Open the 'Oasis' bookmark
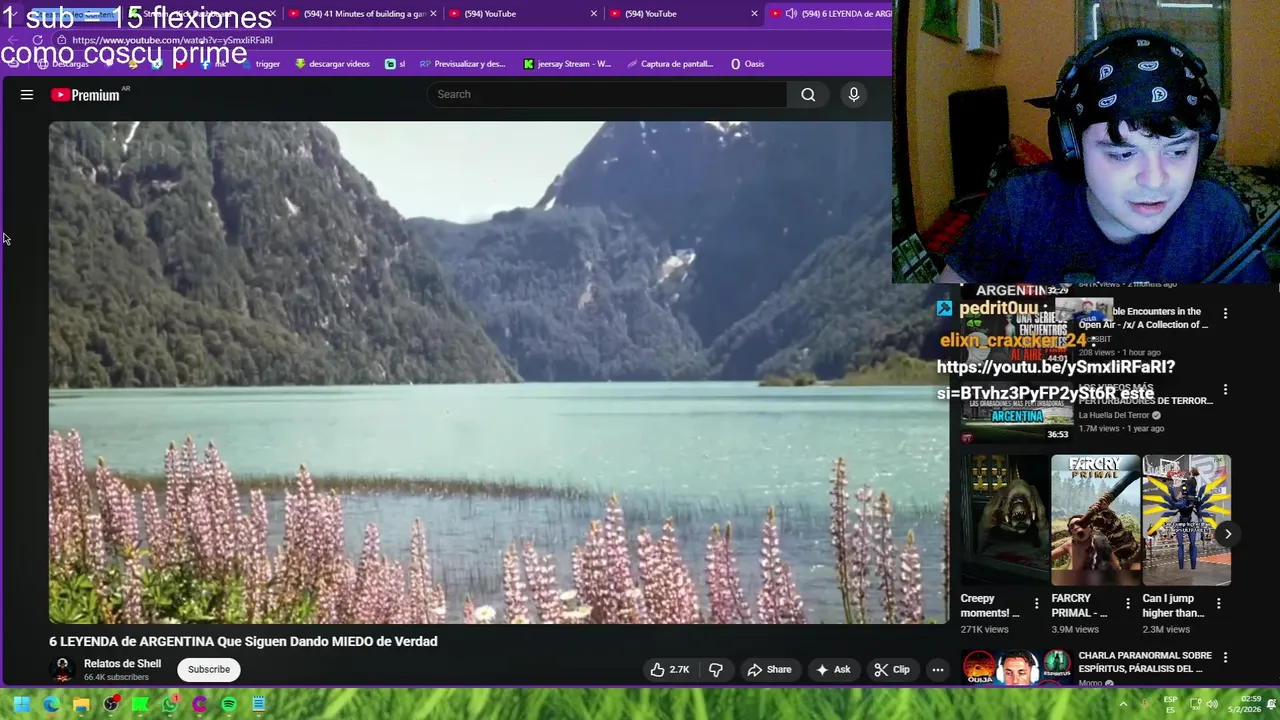This screenshot has height=720, width=1280. pyautogui.click(x=747, y=64)
